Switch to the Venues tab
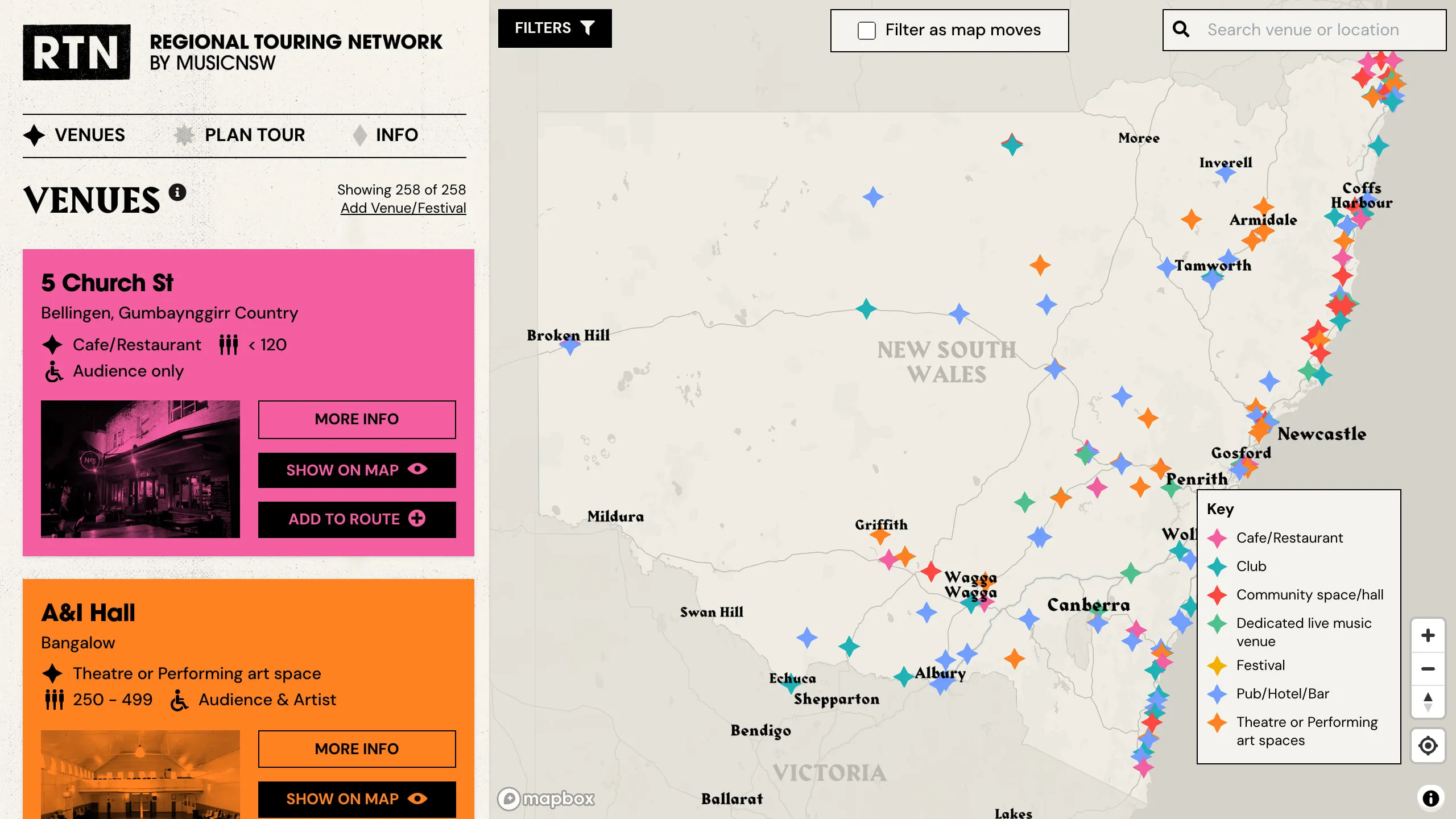This screenshot has width=1456, height=819. pyautogui.click(x=74, y=135)
